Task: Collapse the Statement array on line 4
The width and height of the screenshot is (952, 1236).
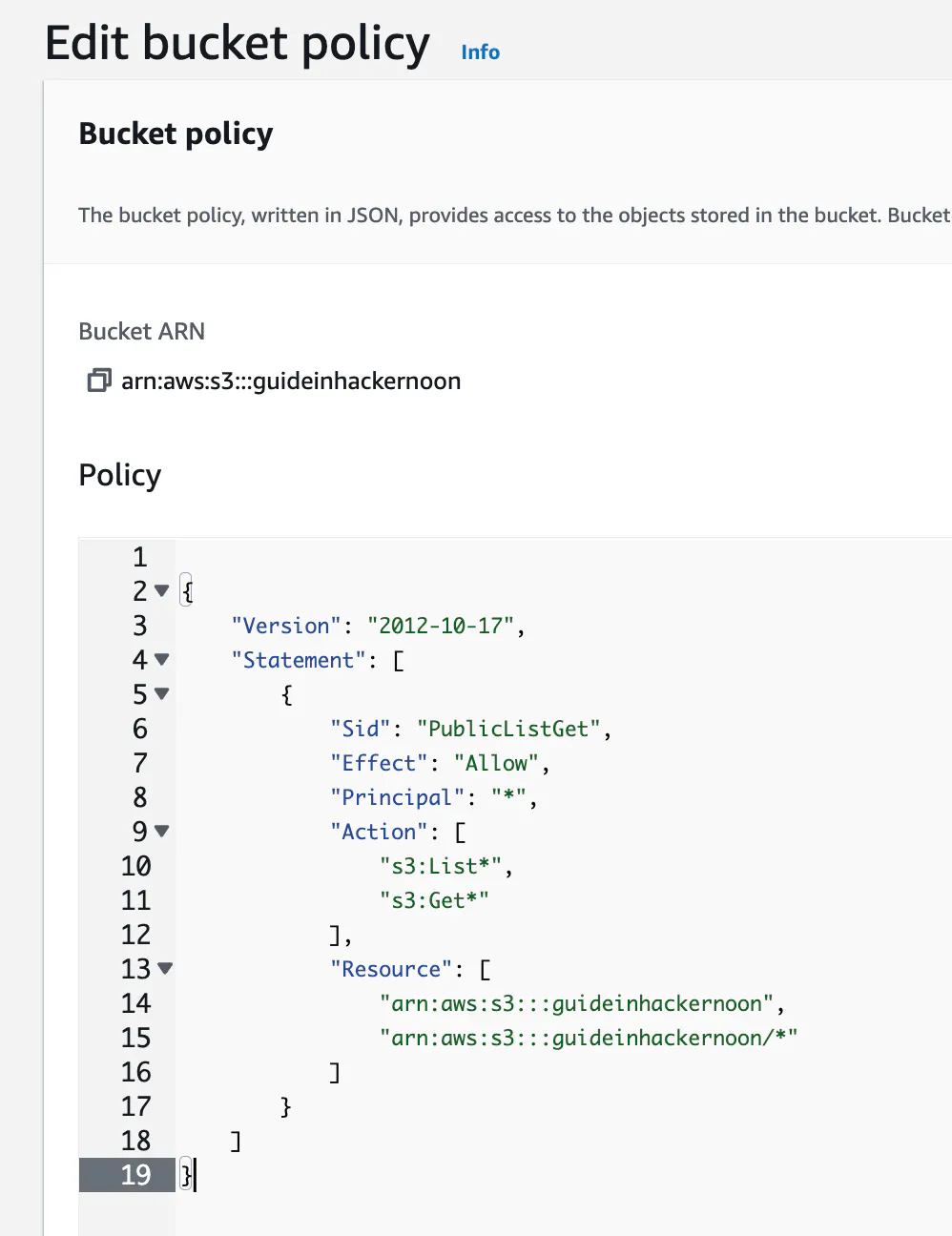Action: (x=162, y=659)
